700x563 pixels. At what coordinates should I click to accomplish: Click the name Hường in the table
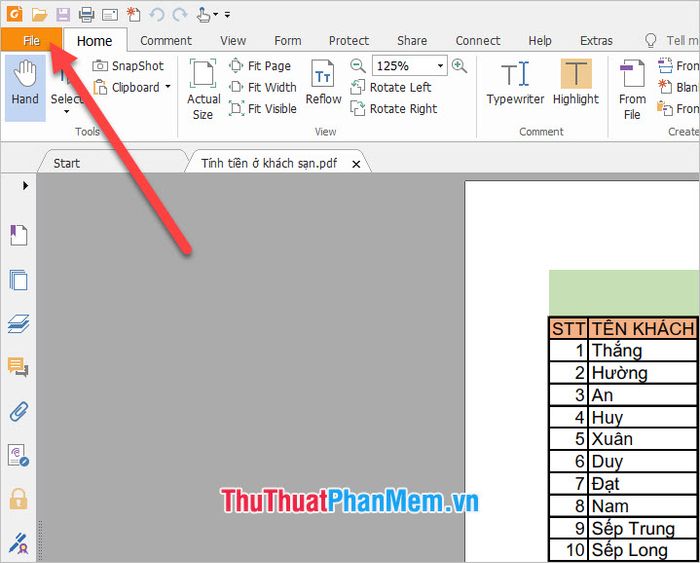click(x=619, y=373)
